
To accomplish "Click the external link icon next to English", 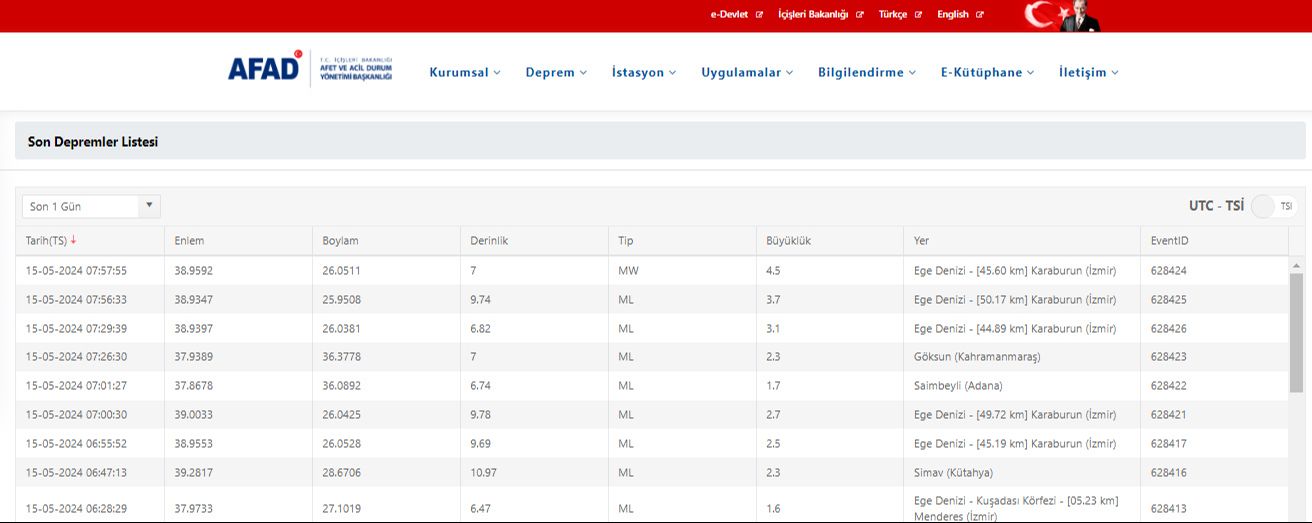I will coord(979,15).
